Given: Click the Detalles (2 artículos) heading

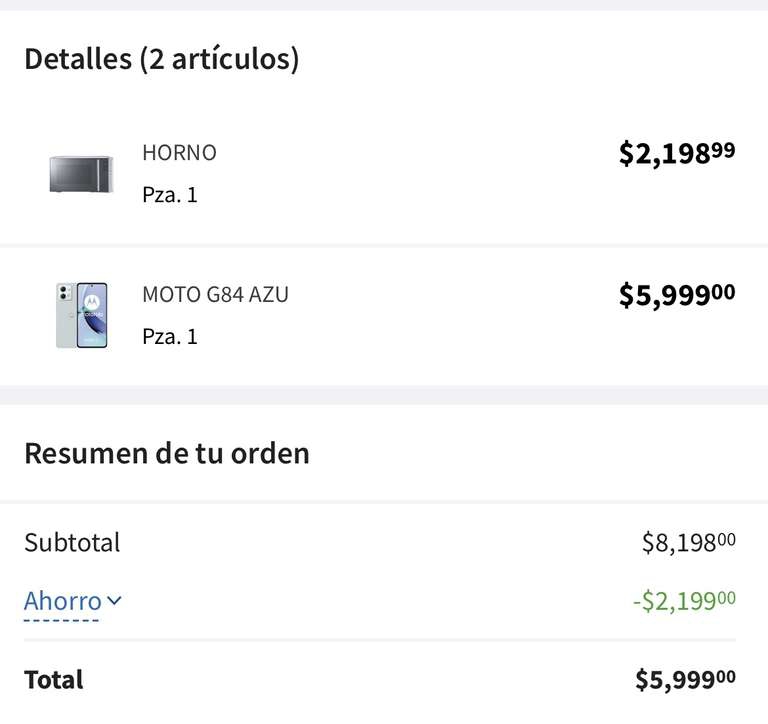Looking at the screenshot, I should [162, 59].
